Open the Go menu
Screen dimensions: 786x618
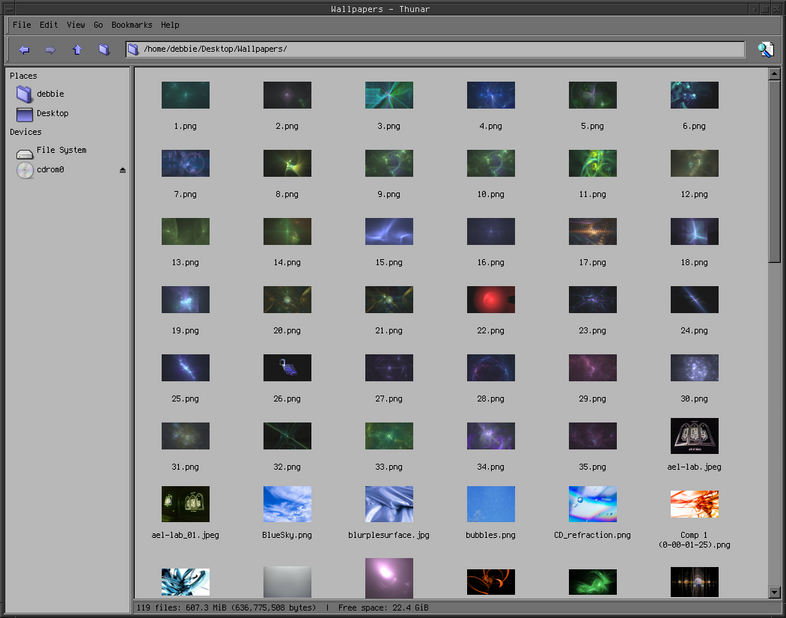[98, 25]
